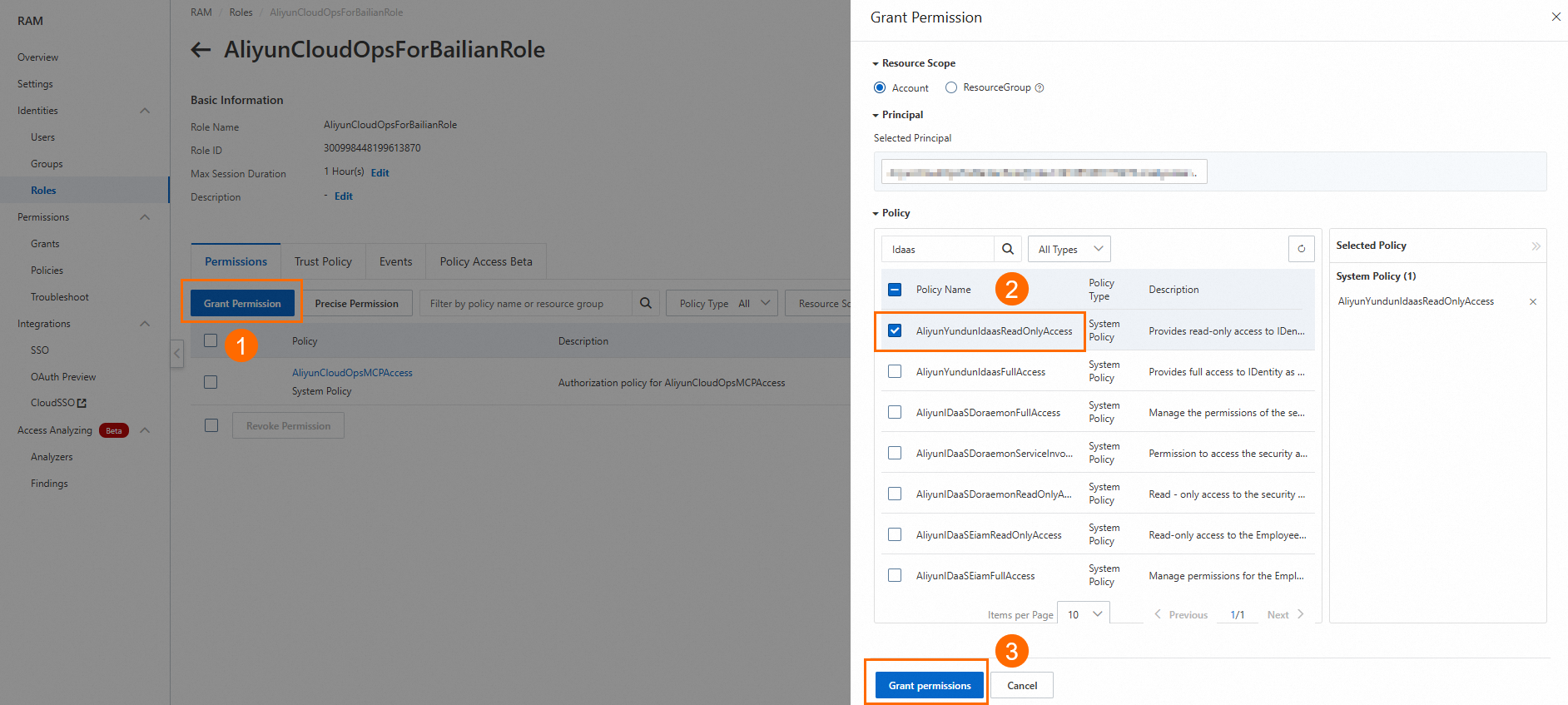Check AliyunIDaaSEiamFullAccess policy
Viewport: 1568px width, 705px height.
coord(895,575)
